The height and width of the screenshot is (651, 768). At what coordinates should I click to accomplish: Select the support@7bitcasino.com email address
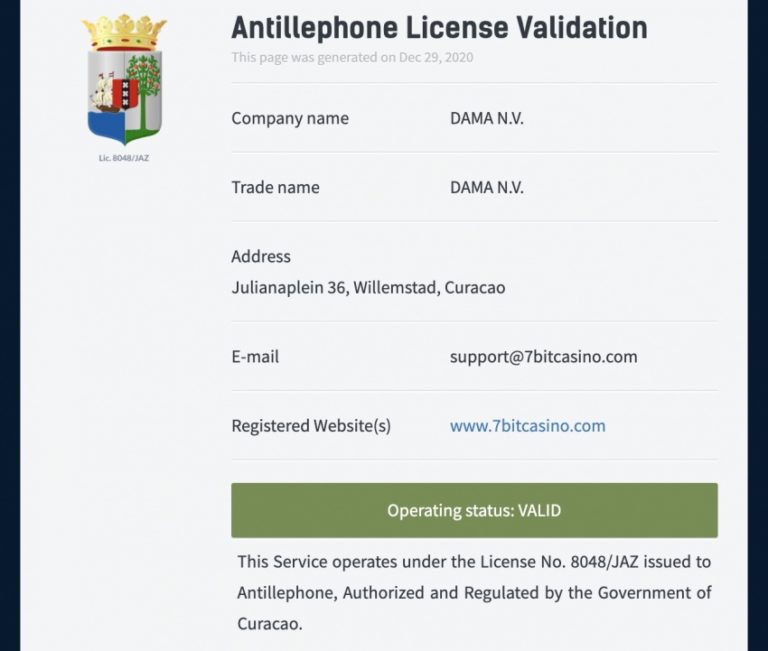tap(544, 357)
